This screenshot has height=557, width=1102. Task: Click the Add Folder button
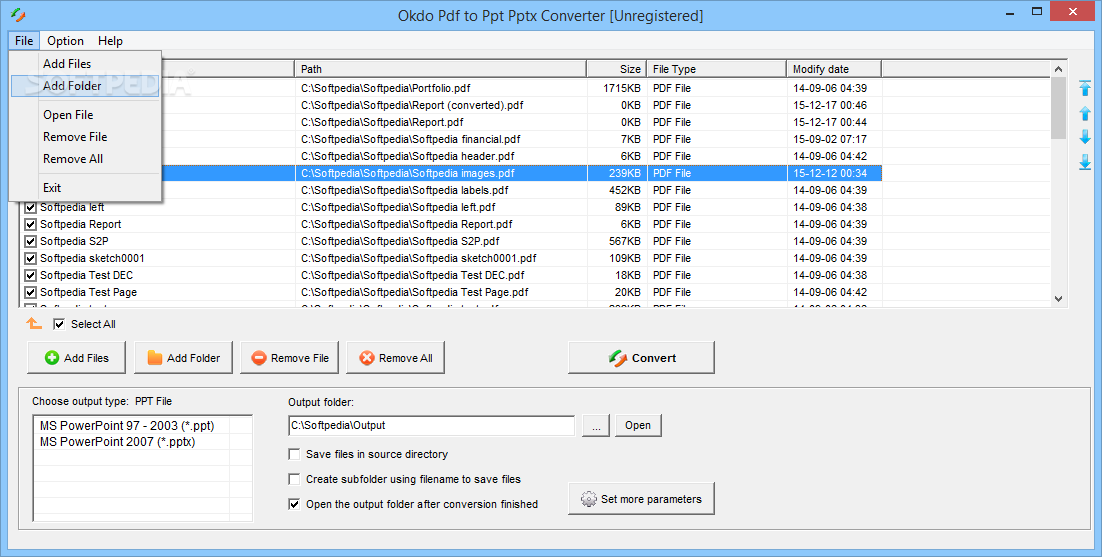(x=183, y=358)
